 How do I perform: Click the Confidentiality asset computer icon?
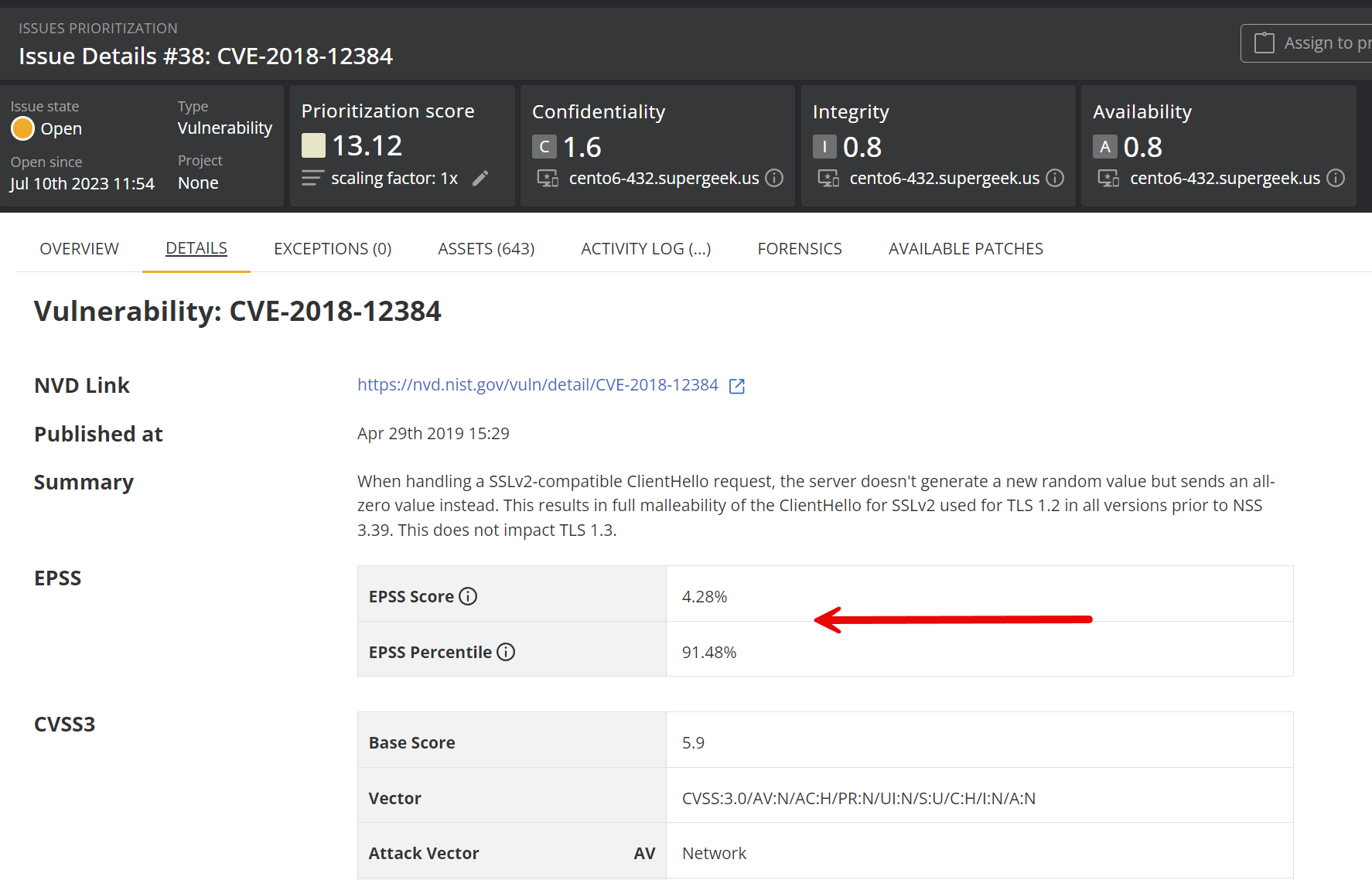tap(548, 179)
